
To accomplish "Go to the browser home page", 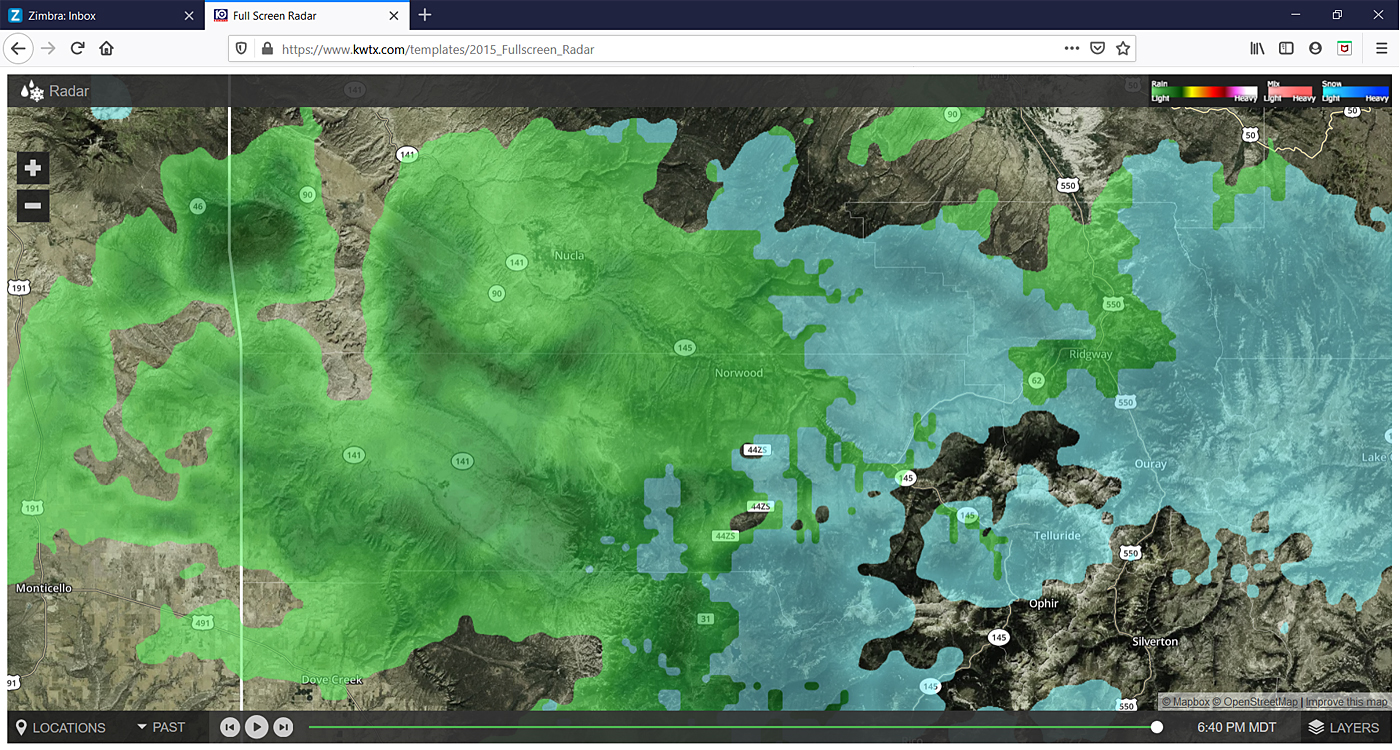I will point(106,48).
